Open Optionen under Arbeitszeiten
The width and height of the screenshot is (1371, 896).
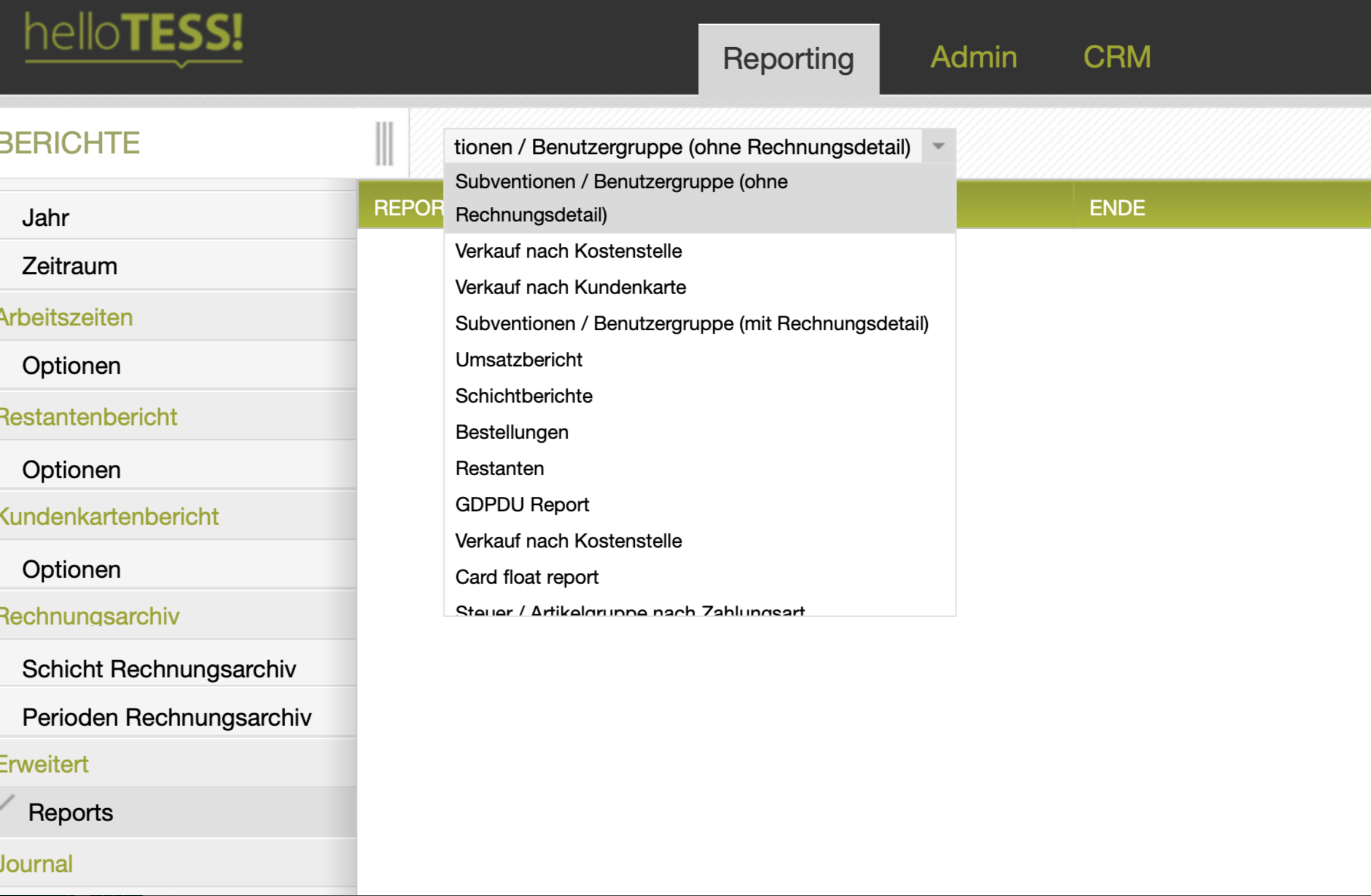pos(178,365)
